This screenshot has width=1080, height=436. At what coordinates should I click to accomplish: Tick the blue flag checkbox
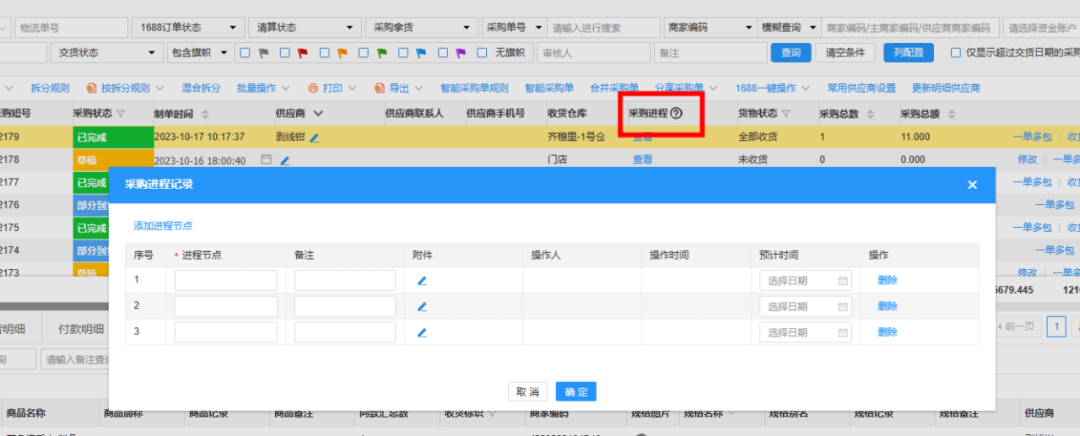(x=404, y=52)
